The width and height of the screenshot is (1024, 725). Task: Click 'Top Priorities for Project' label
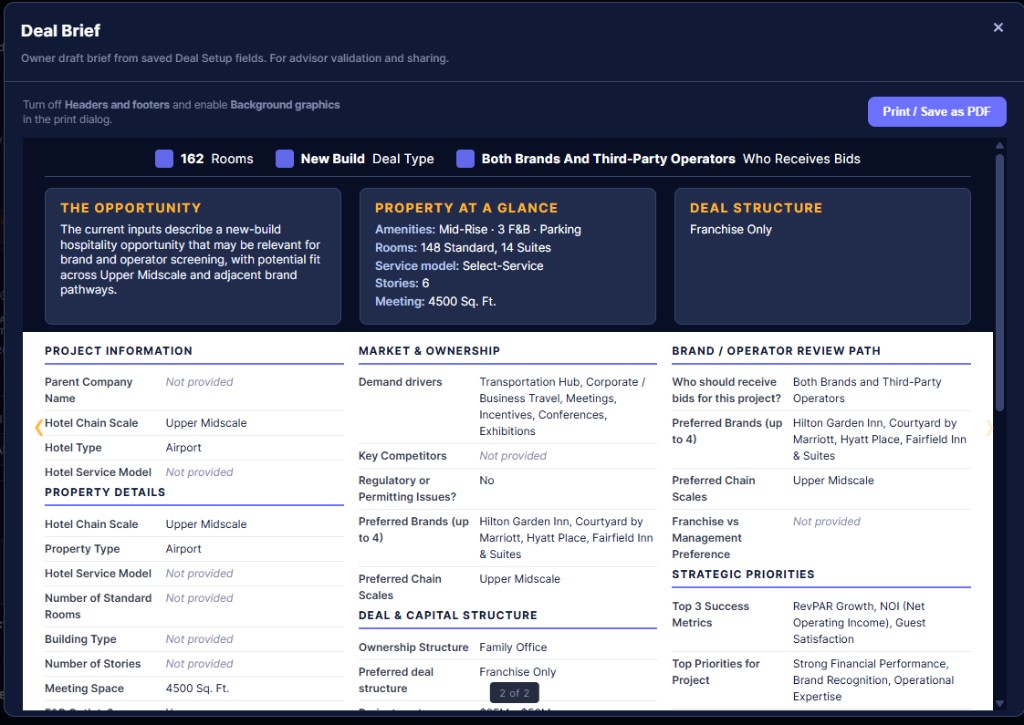[716, 672]
